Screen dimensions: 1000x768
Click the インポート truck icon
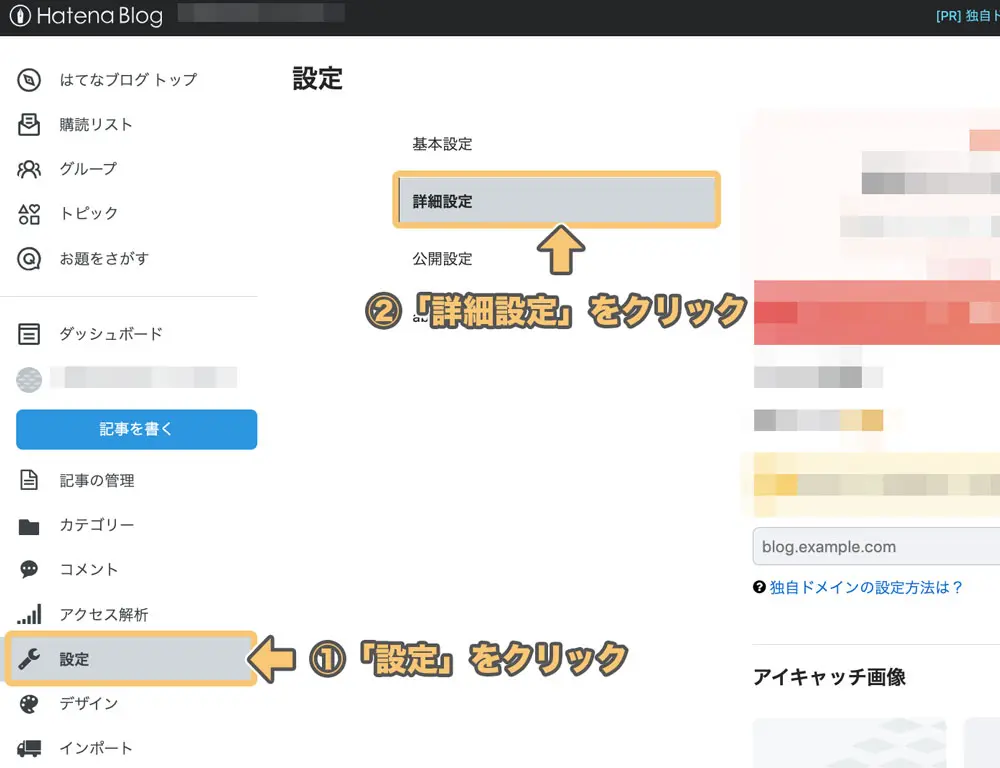pyautogui.click(x=29, y=748)
